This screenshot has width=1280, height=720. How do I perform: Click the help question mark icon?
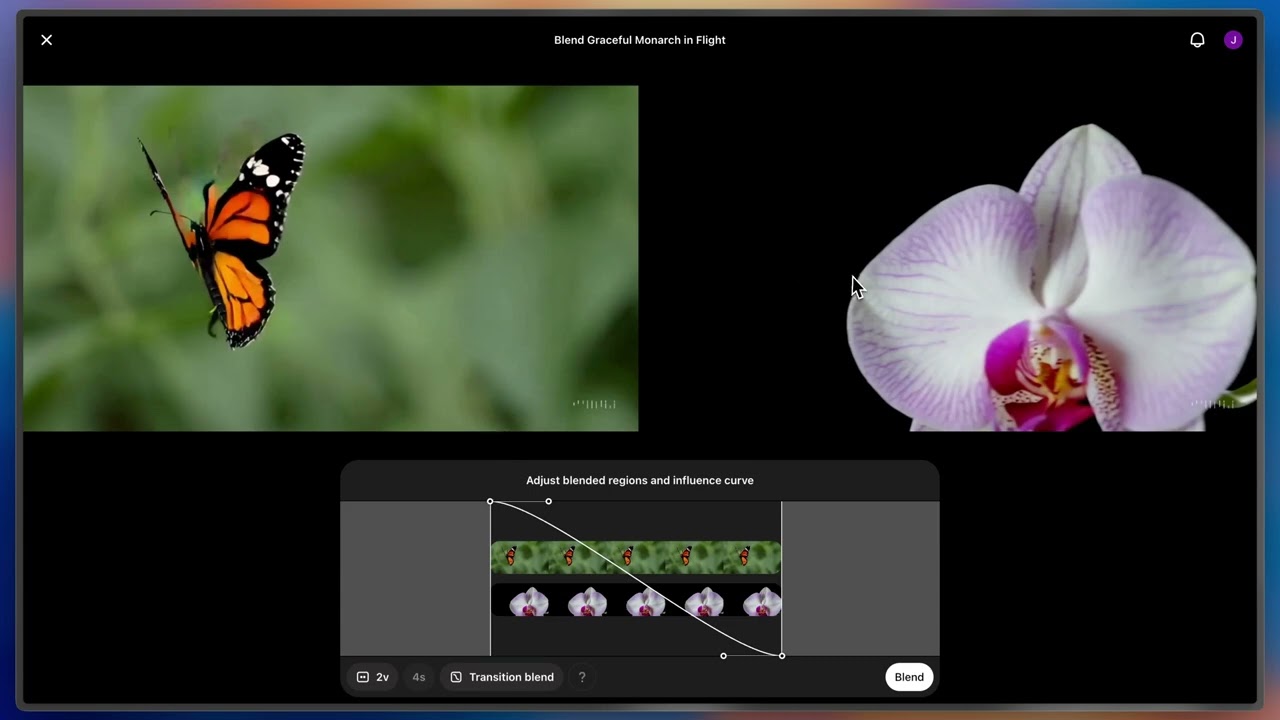click(582, 677)
